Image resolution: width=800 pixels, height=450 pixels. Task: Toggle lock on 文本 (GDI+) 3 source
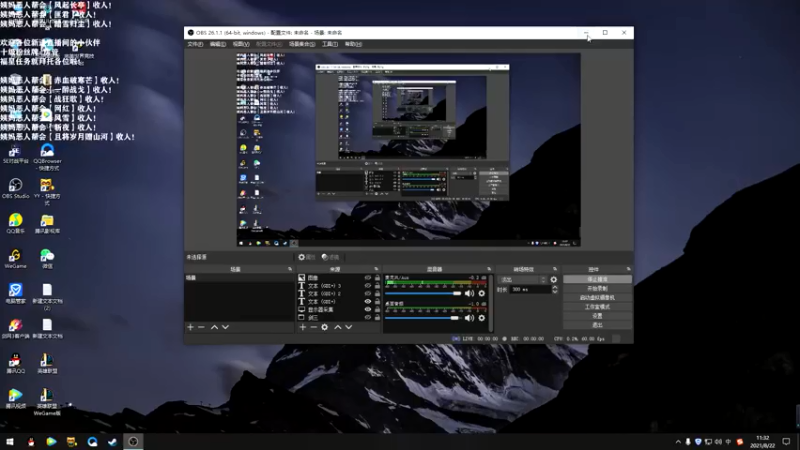coord(377,286)
